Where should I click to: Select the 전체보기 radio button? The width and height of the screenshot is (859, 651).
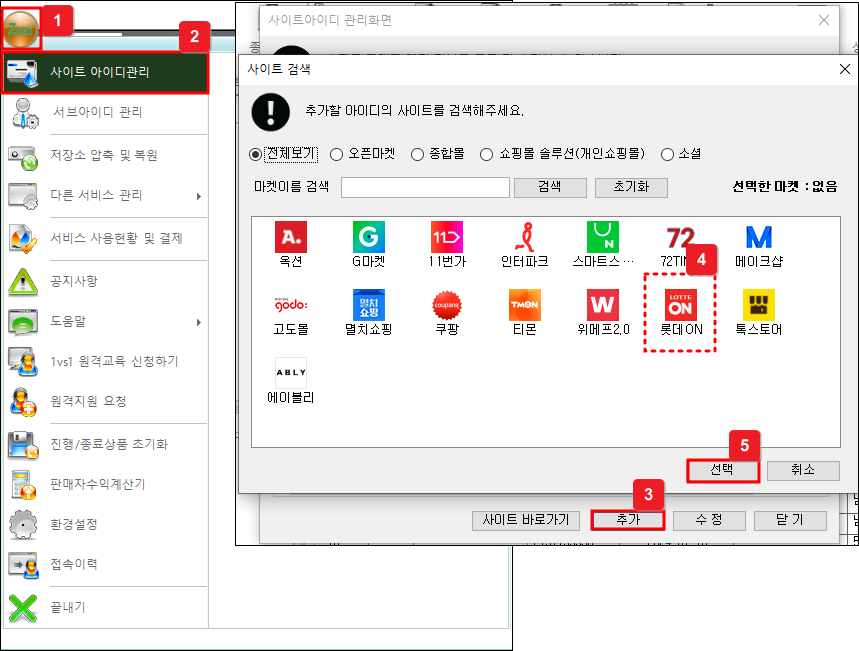(x=255, y=155)
